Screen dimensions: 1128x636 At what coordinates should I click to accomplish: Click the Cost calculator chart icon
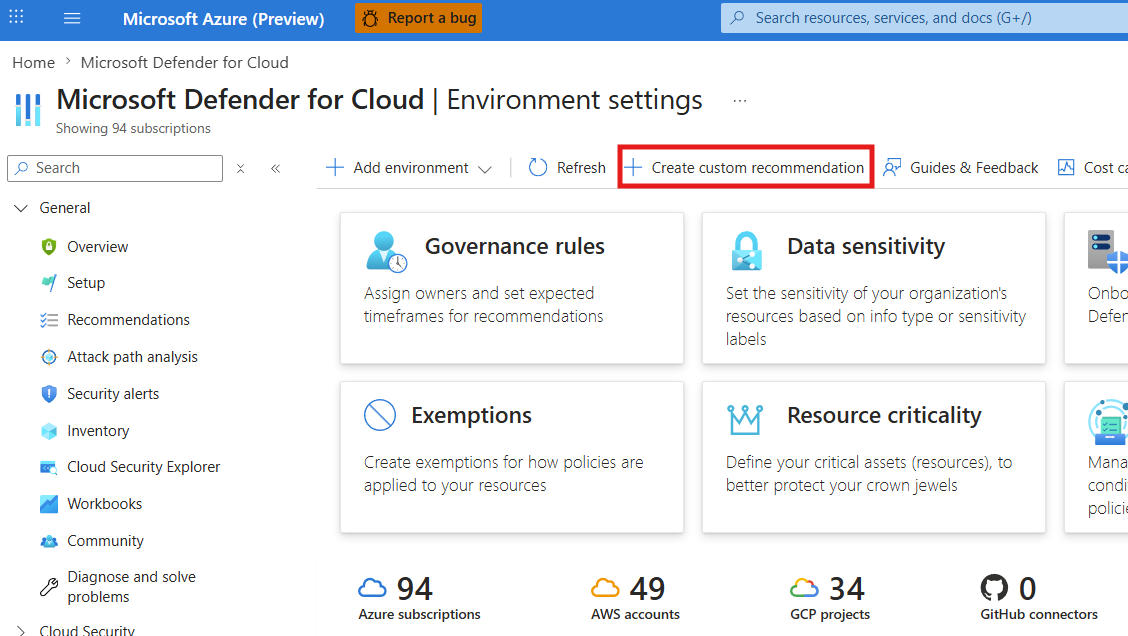pos(1065,168)
